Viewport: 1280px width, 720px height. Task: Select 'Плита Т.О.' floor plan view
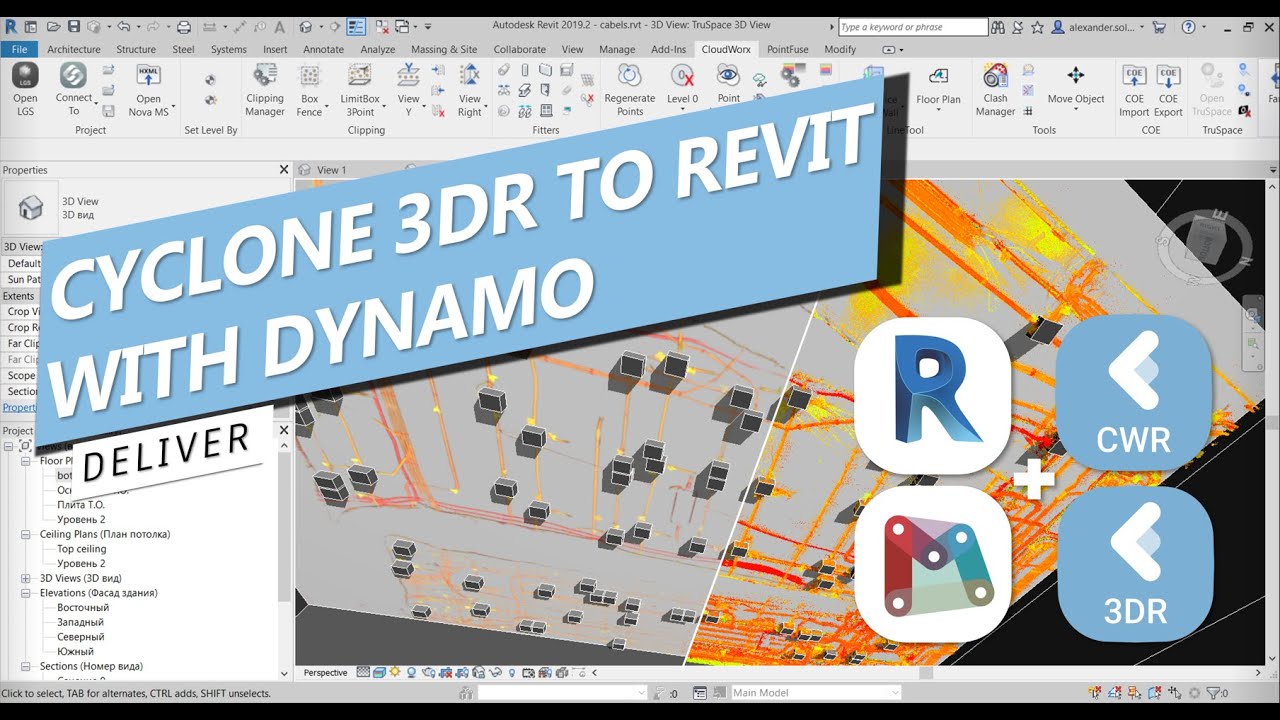[x=82, y=505]
